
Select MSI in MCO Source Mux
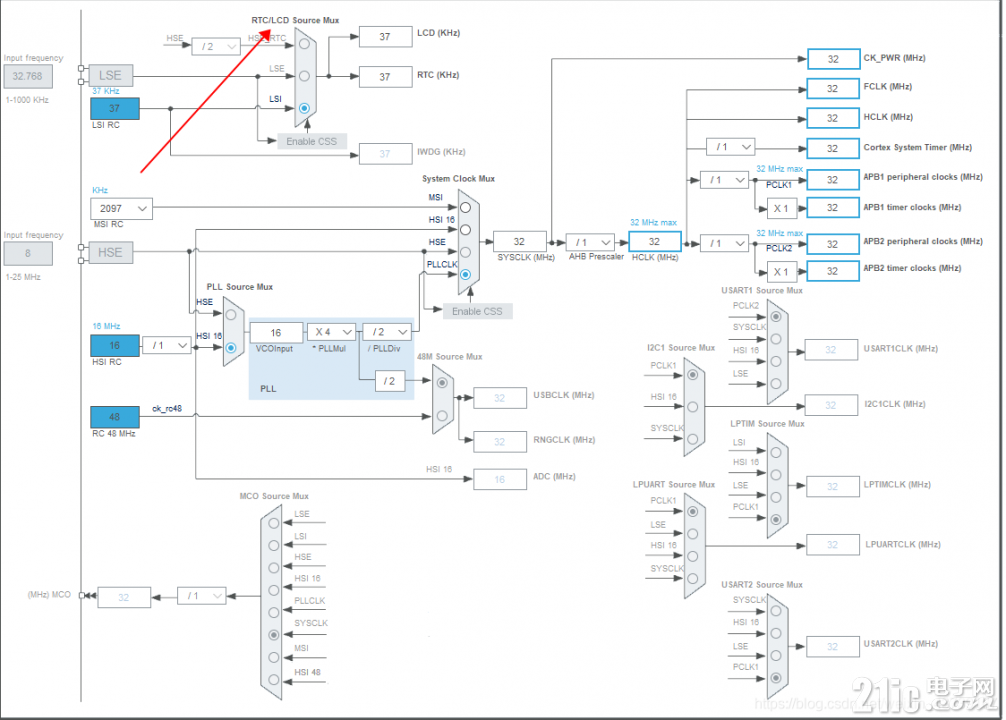(x=274, y=657)
